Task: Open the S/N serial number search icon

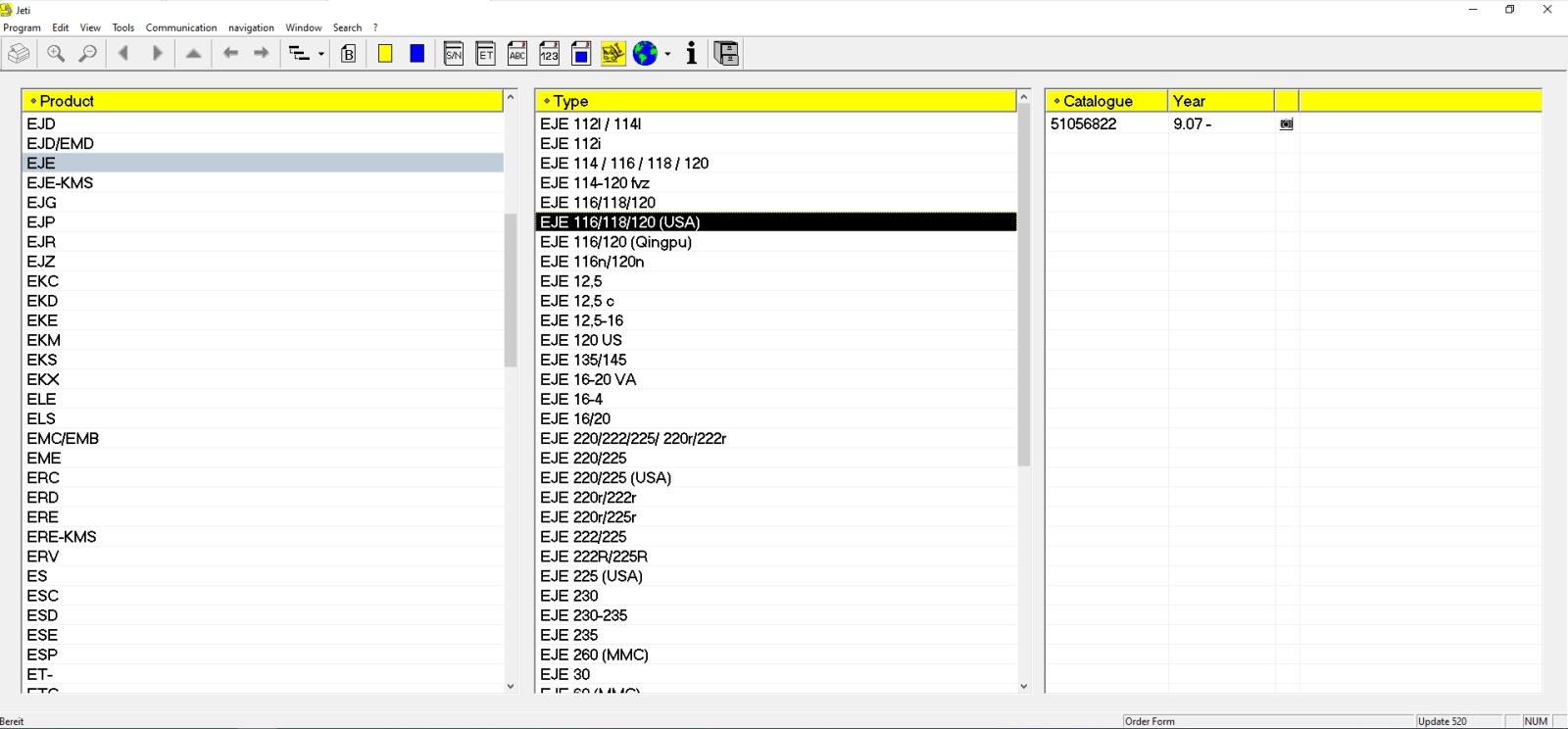Action: pyautogui.click(x=454, y=54)
